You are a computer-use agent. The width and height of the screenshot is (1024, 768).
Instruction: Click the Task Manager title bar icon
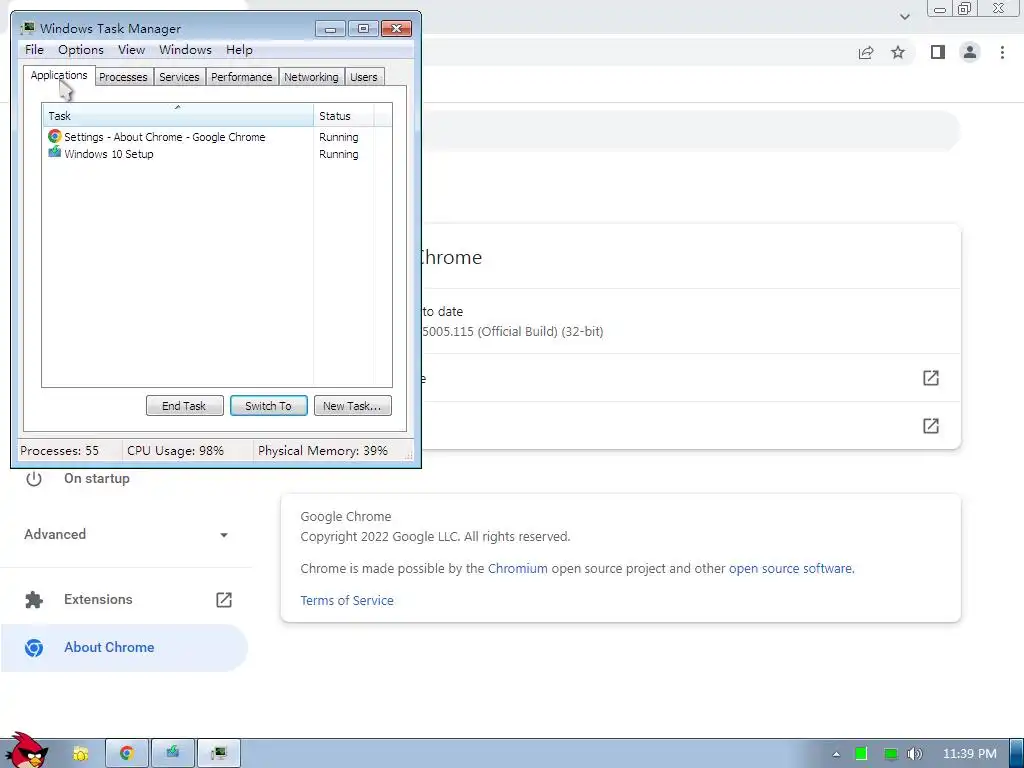tap(27, 28)
